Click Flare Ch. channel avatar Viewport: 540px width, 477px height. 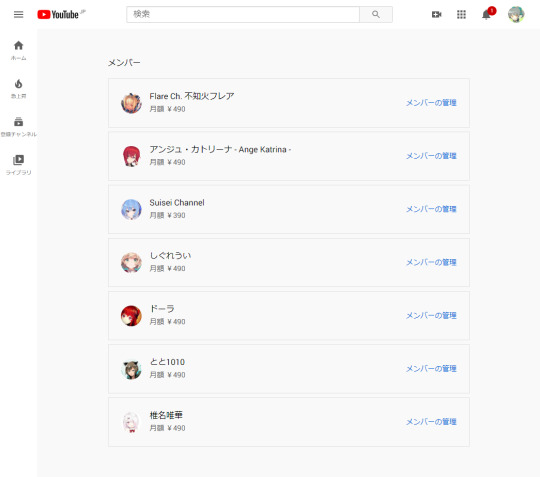131,103
